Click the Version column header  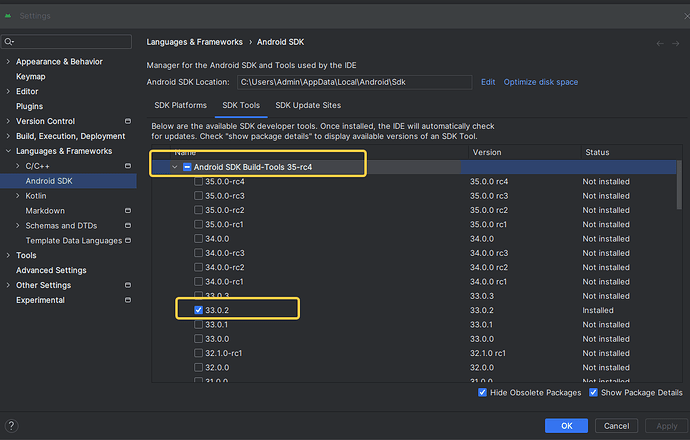click(x=487, y=152)
